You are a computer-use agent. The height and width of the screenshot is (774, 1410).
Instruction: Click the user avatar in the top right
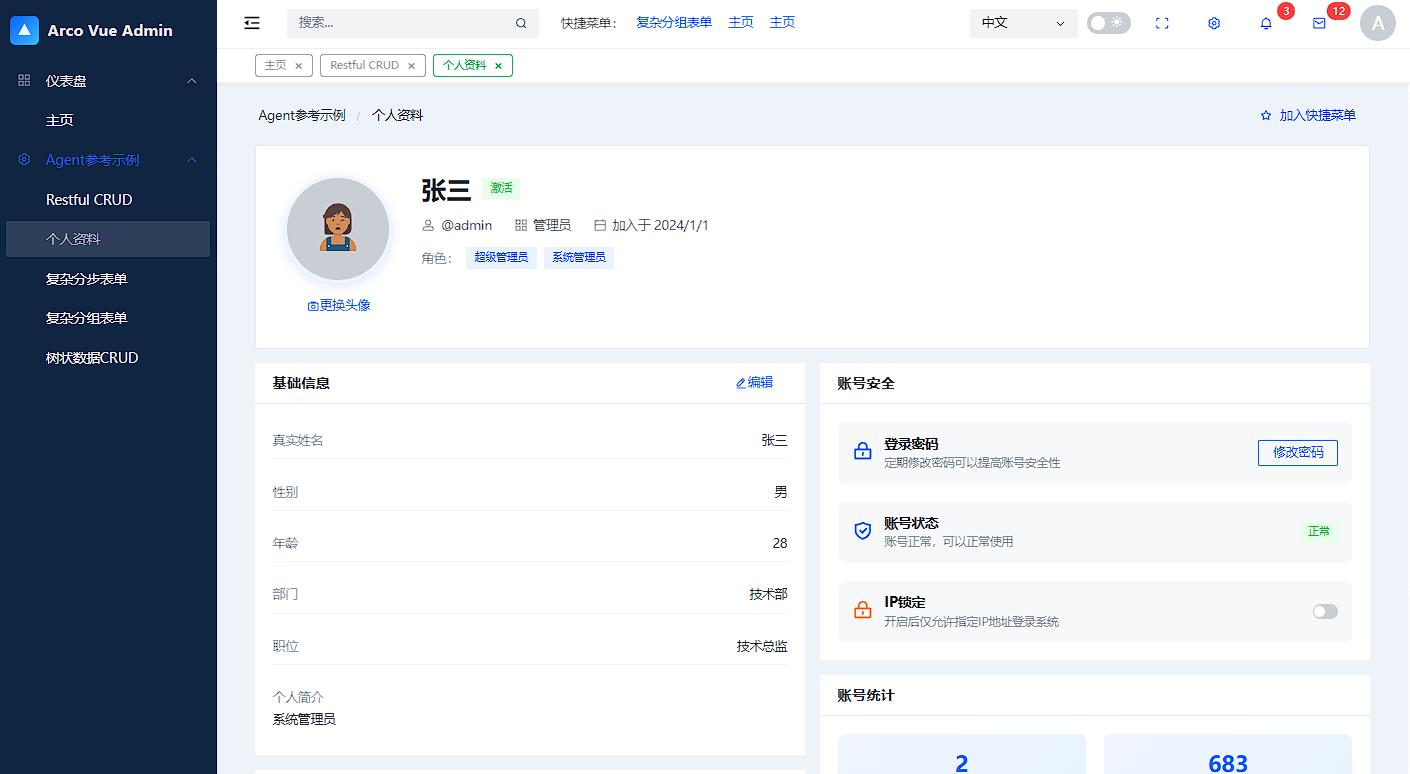point(1378,23)
